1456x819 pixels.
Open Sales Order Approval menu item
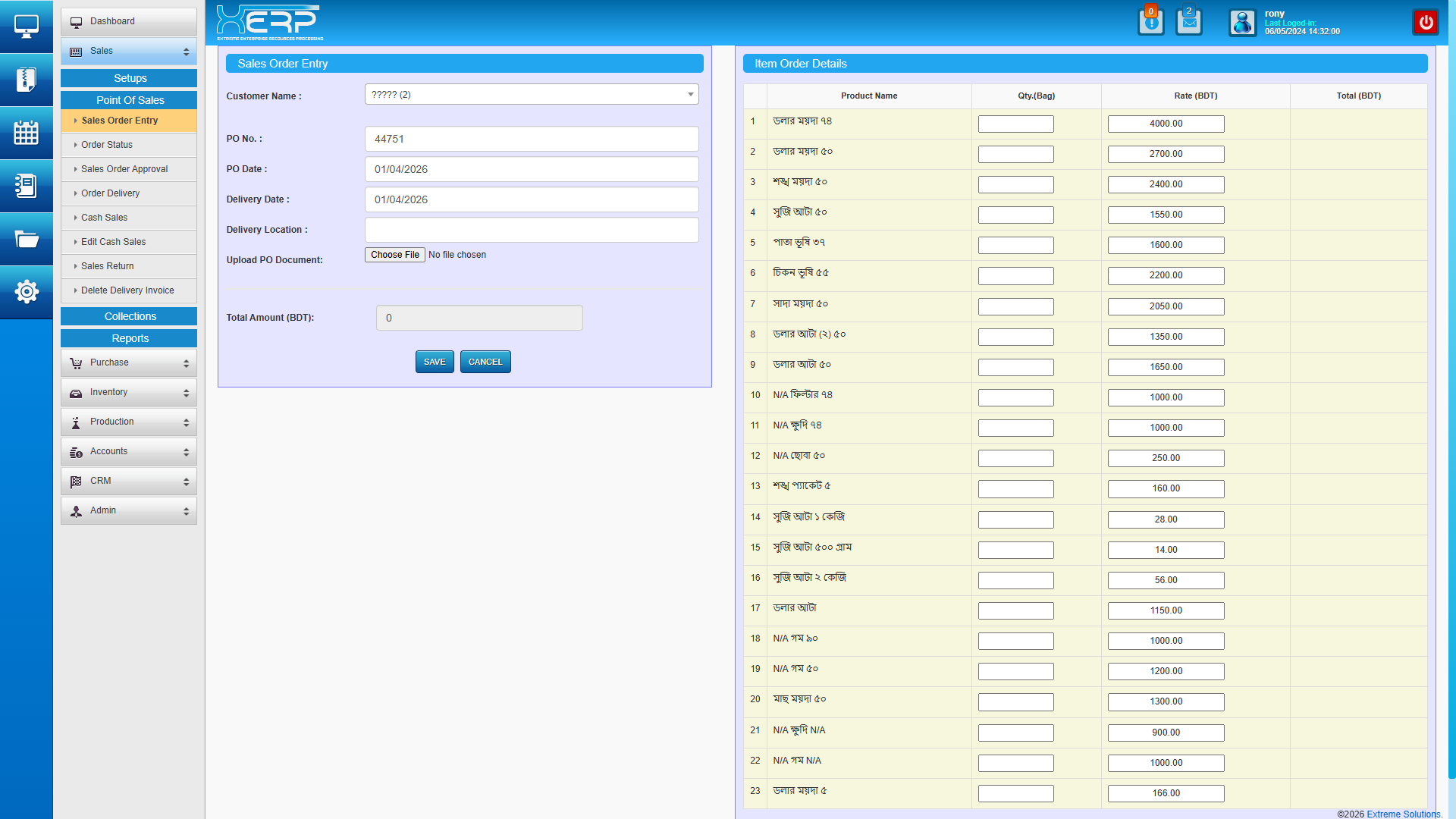click(x=124, y=169)
